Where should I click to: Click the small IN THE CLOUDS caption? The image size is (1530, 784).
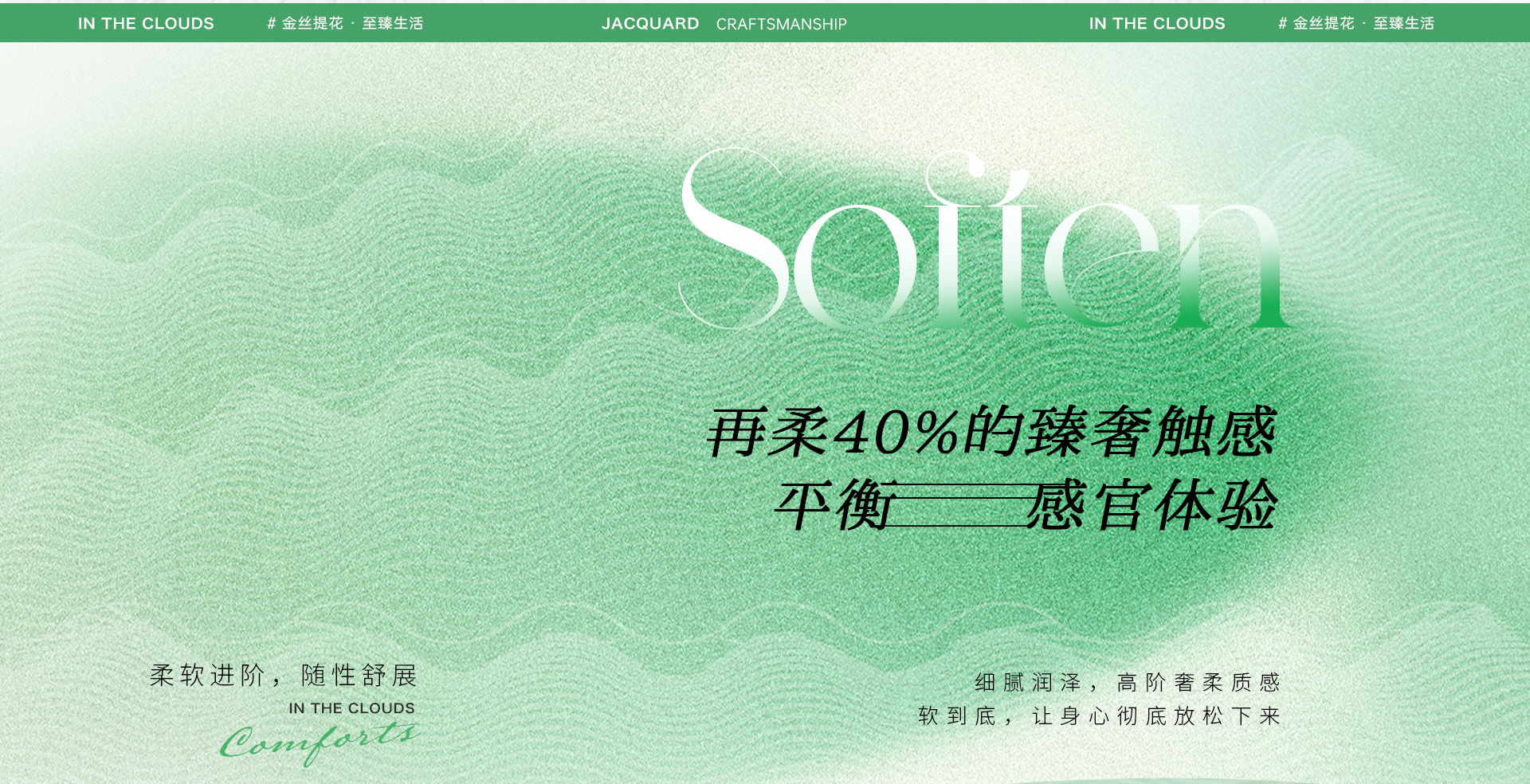click(351, 708)
